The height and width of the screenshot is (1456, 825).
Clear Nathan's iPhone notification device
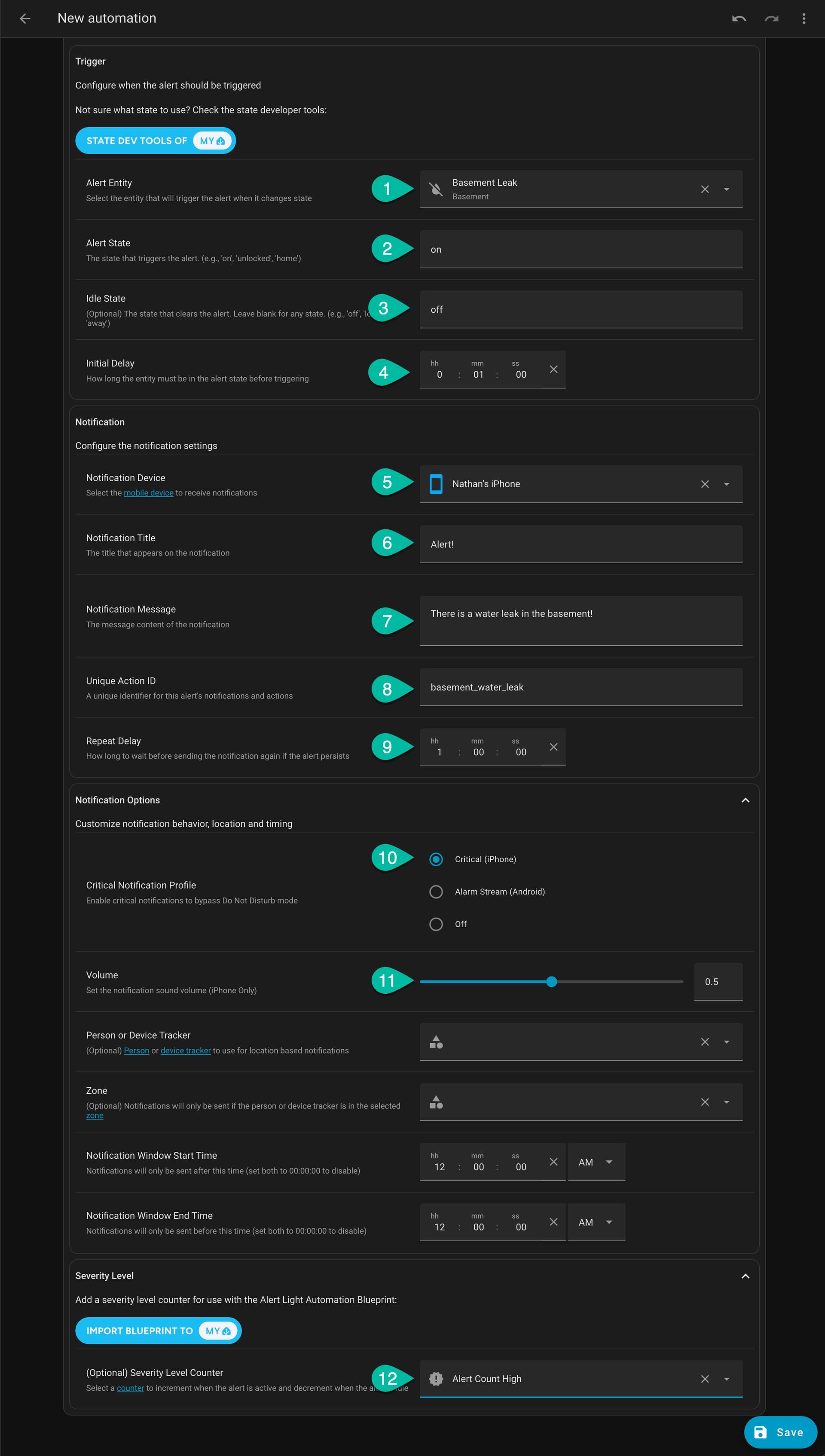[x=704, y=484]
